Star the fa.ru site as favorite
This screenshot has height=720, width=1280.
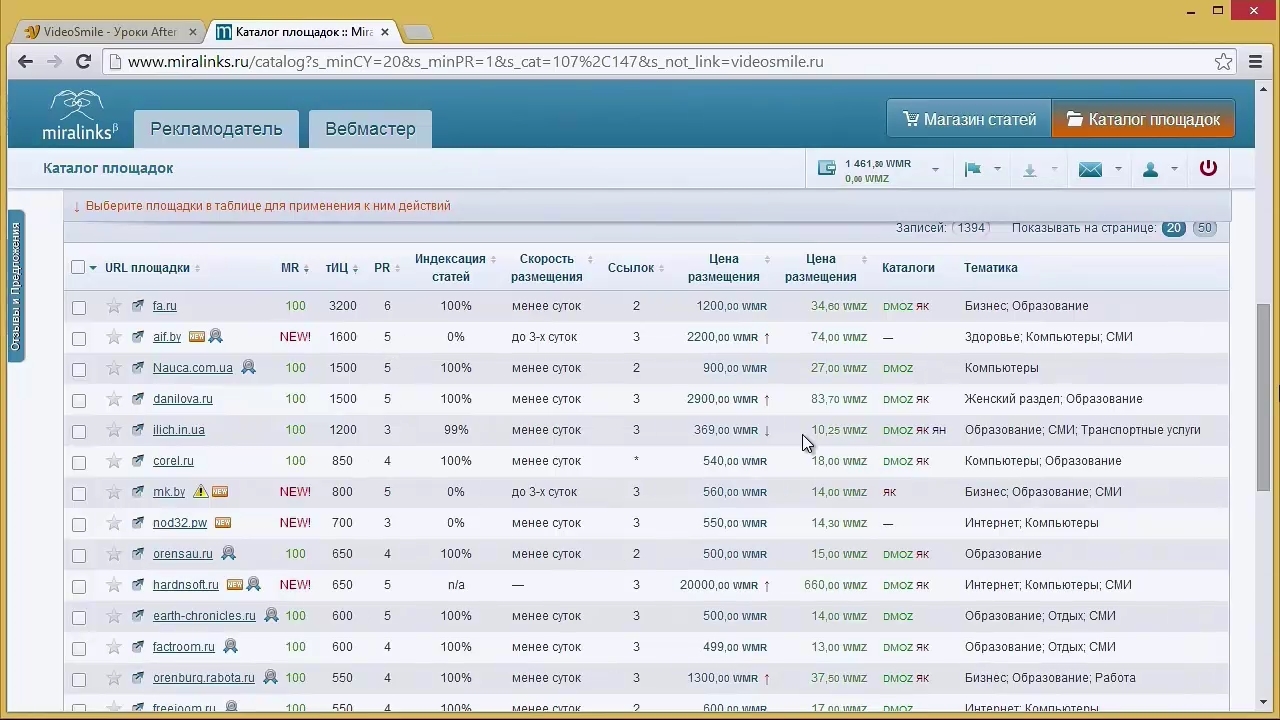pos(114,306)
